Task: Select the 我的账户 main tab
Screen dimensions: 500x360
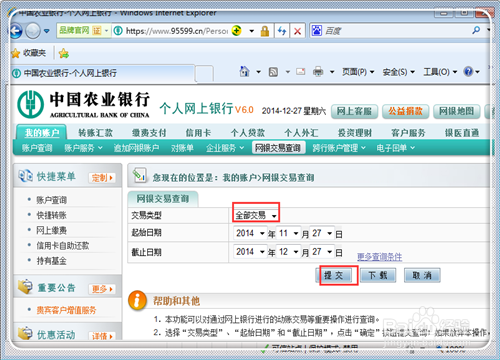Action: [x=42, y=133]
